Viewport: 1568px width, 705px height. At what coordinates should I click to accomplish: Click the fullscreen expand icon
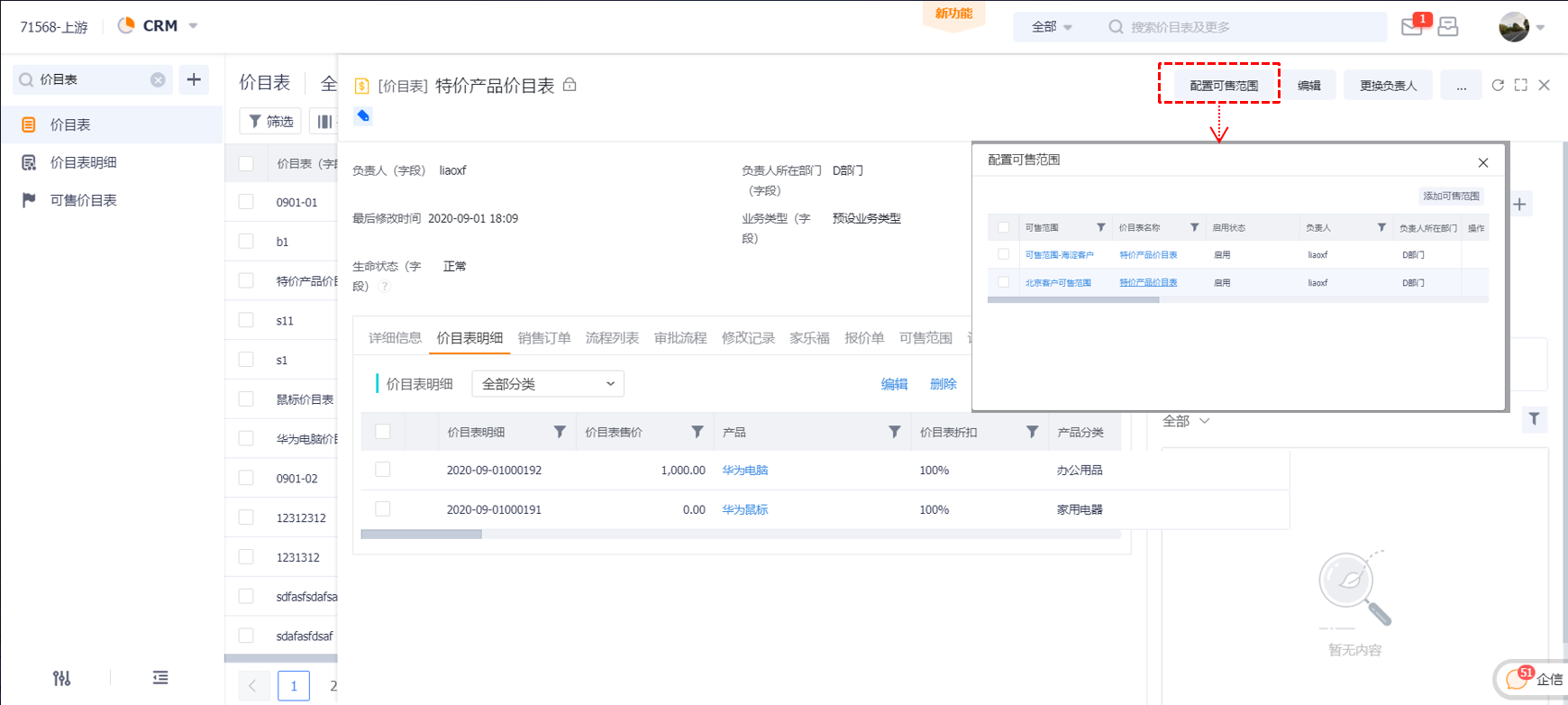point(1521,85)
